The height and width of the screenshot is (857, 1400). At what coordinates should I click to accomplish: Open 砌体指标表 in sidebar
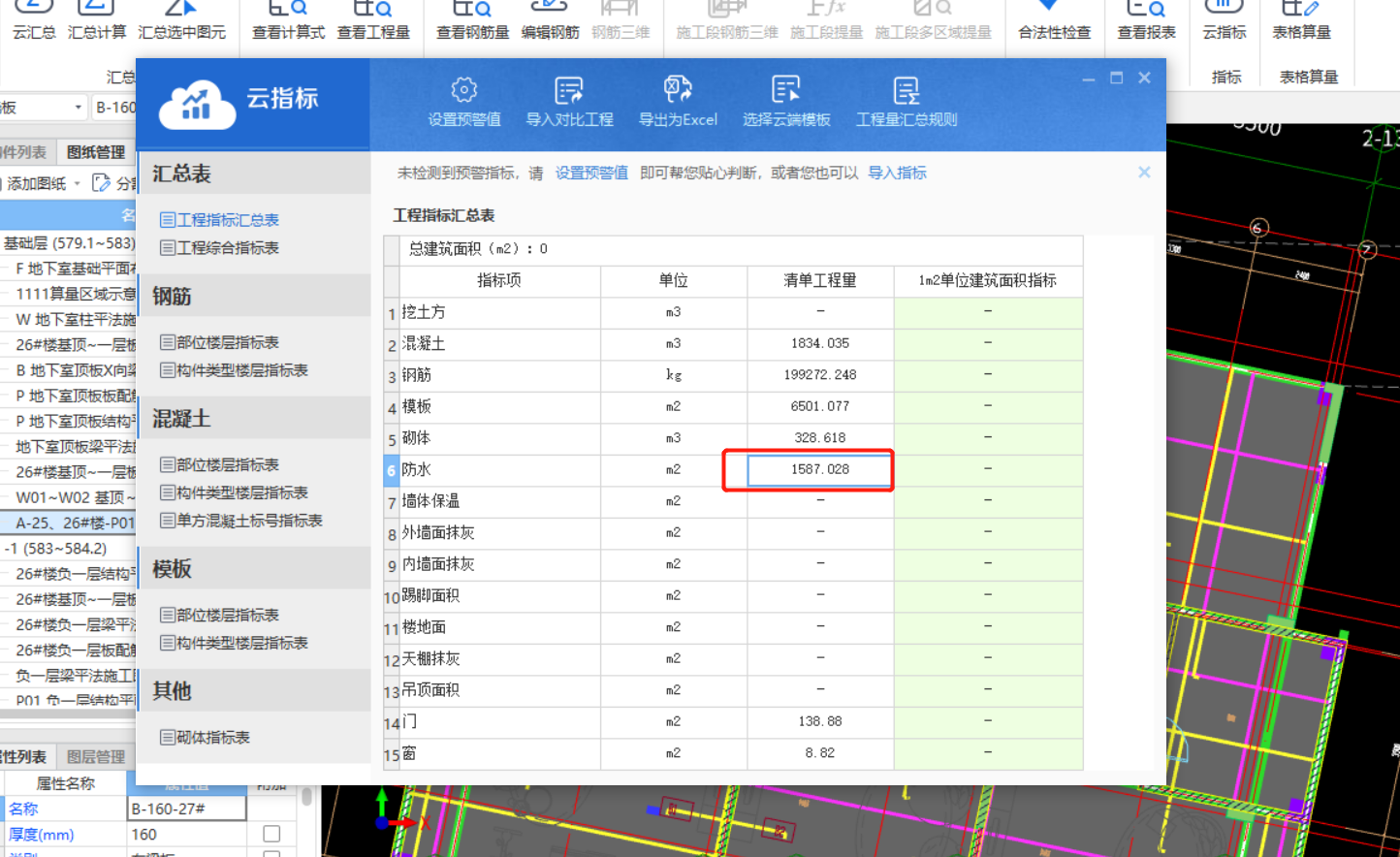click(206, 737)
